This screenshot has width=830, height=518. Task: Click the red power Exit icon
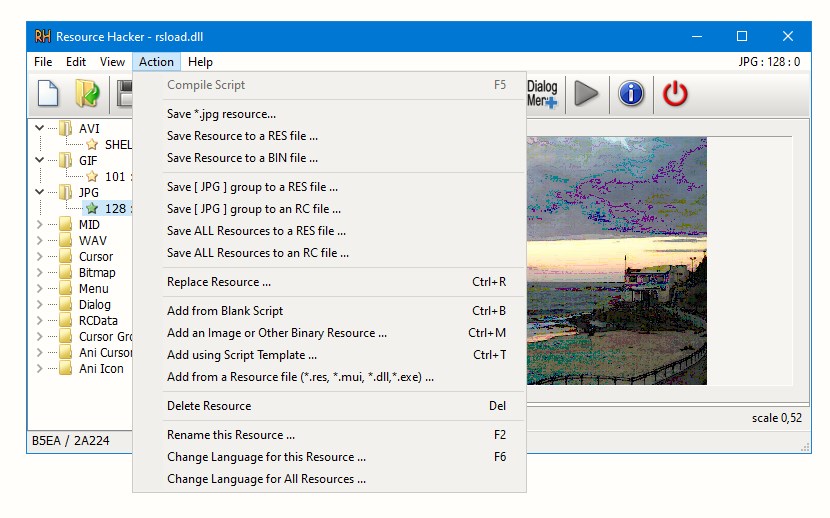(676, 94)
